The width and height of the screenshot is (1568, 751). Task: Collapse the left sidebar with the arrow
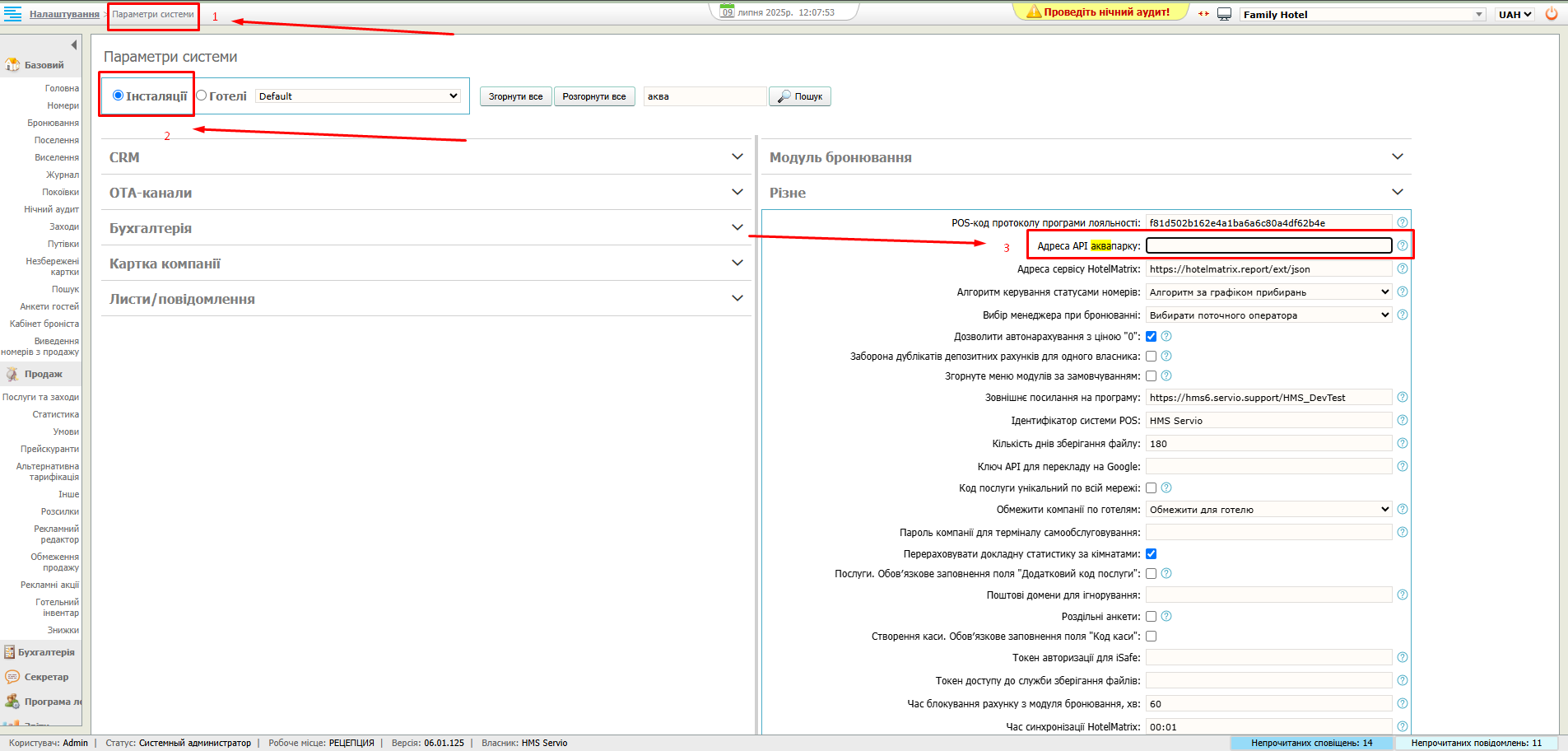pyautogui.click(x=74, y=45)
